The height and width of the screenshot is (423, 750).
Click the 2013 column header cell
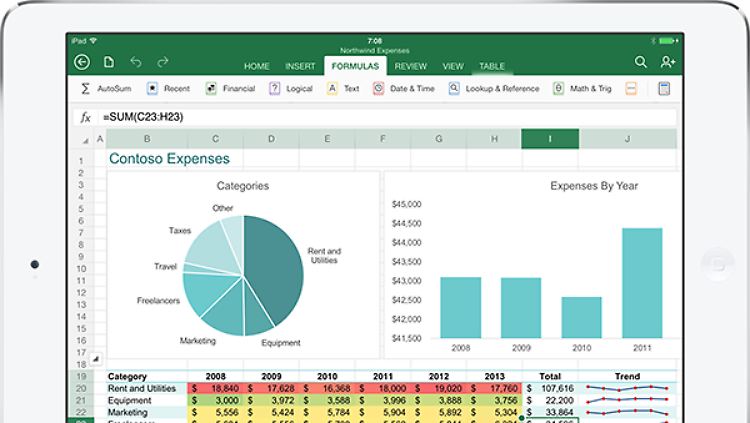(x=494, y=377)
